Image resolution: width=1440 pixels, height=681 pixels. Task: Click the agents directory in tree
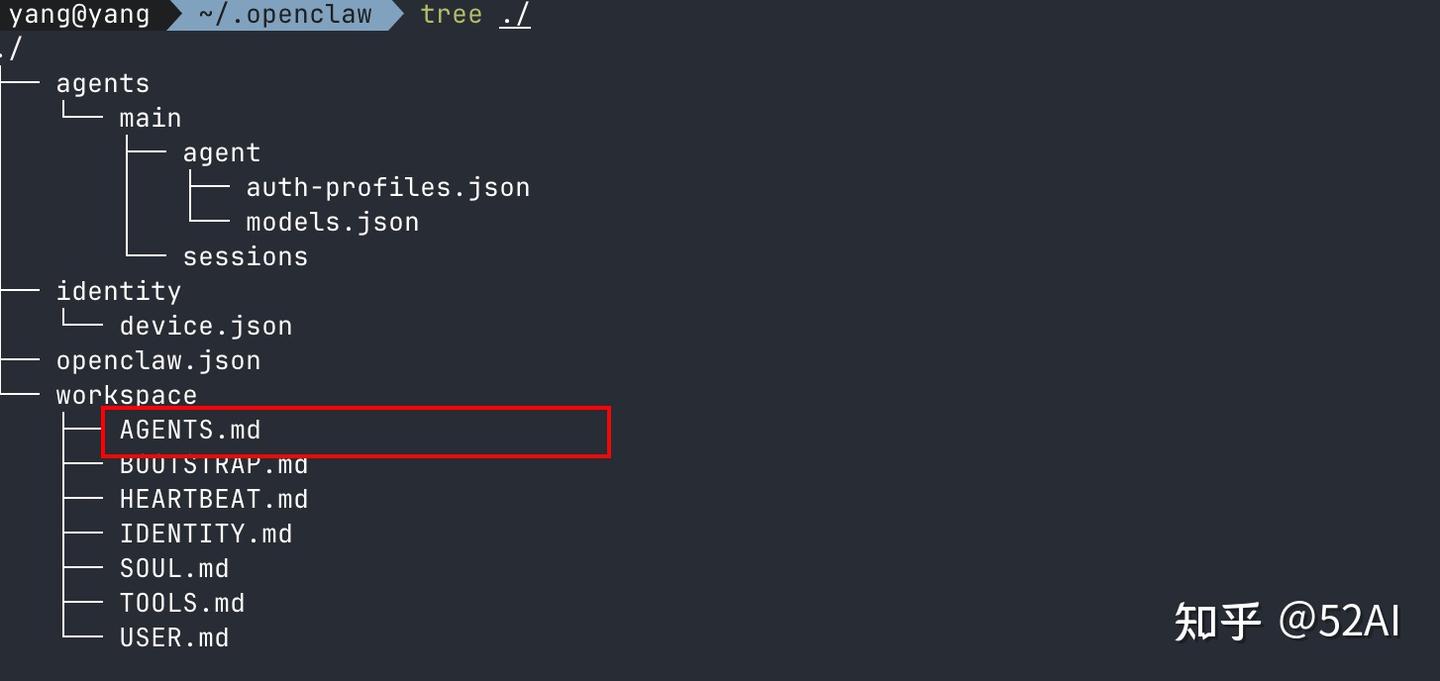[102, 84]
